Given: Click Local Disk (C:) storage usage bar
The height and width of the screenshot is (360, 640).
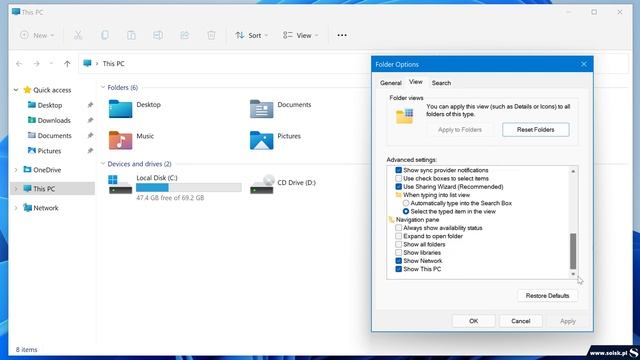Looking at the screenshot, I should tap(189, 187).
